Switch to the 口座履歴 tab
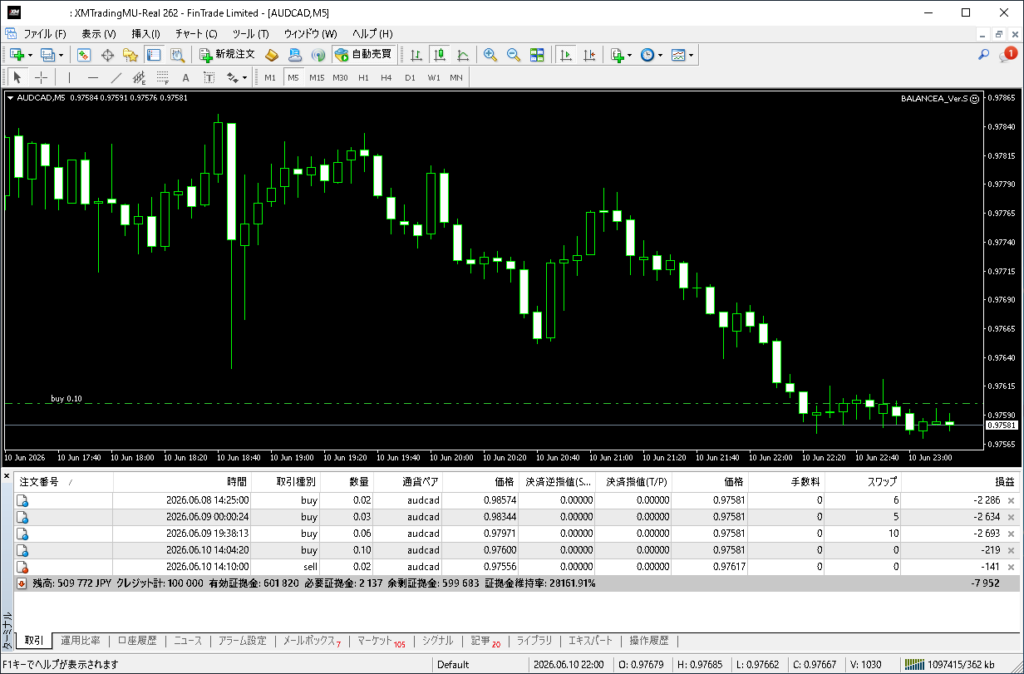The height and width of the screenshot is (674, 1024). pos(137,641)
